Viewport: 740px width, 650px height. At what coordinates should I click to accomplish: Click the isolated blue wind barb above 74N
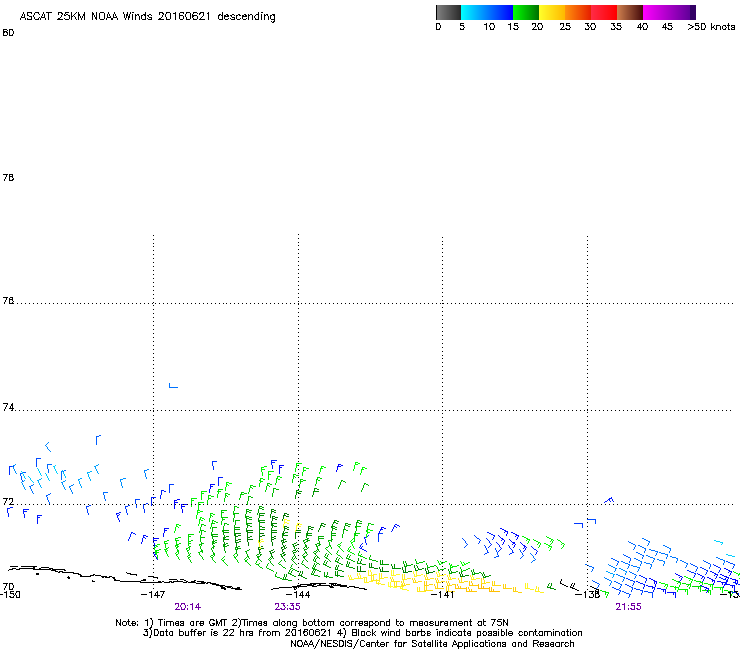coord(173,386)
